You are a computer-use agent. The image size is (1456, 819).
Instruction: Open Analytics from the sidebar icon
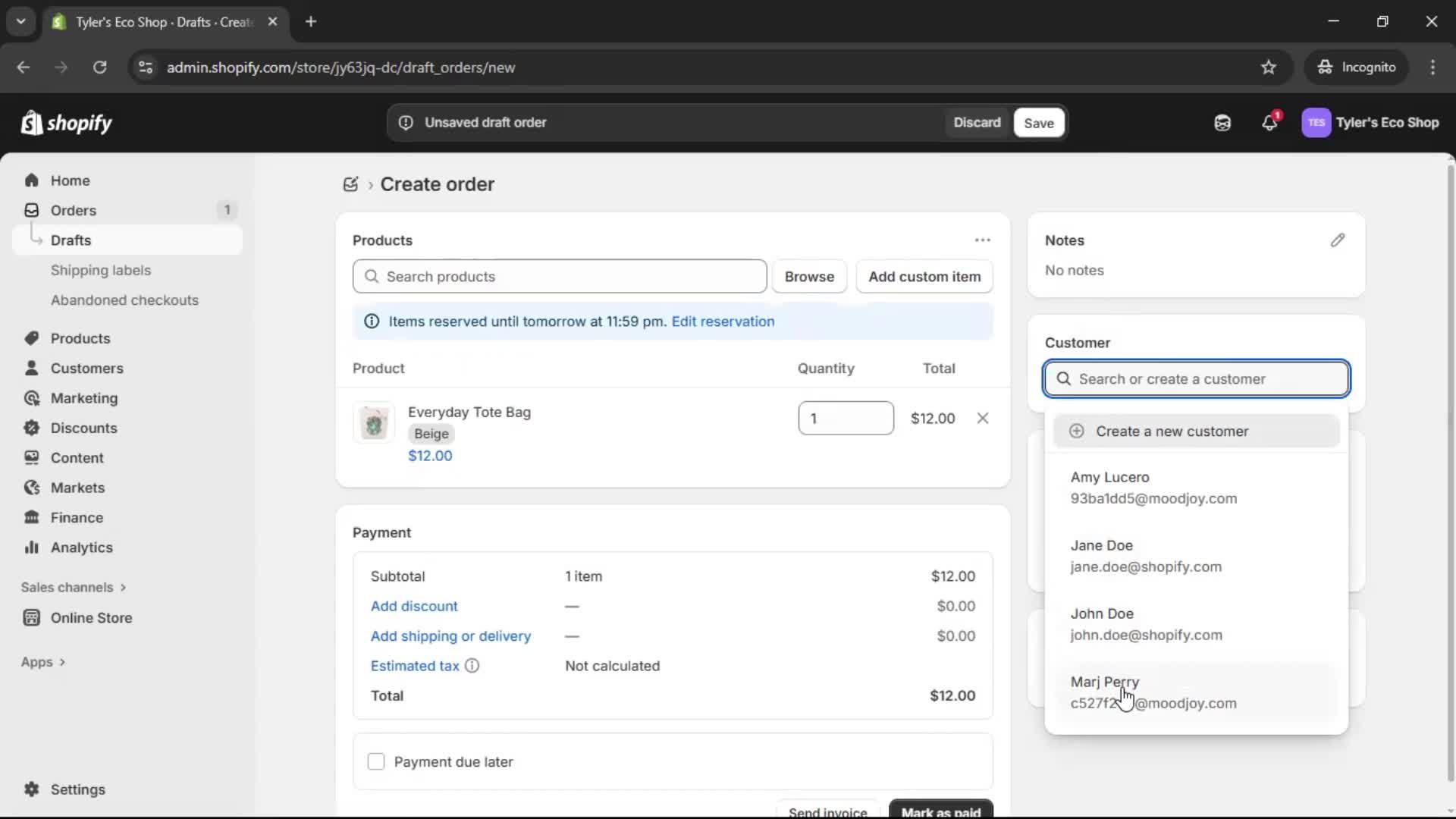(30, 548)
